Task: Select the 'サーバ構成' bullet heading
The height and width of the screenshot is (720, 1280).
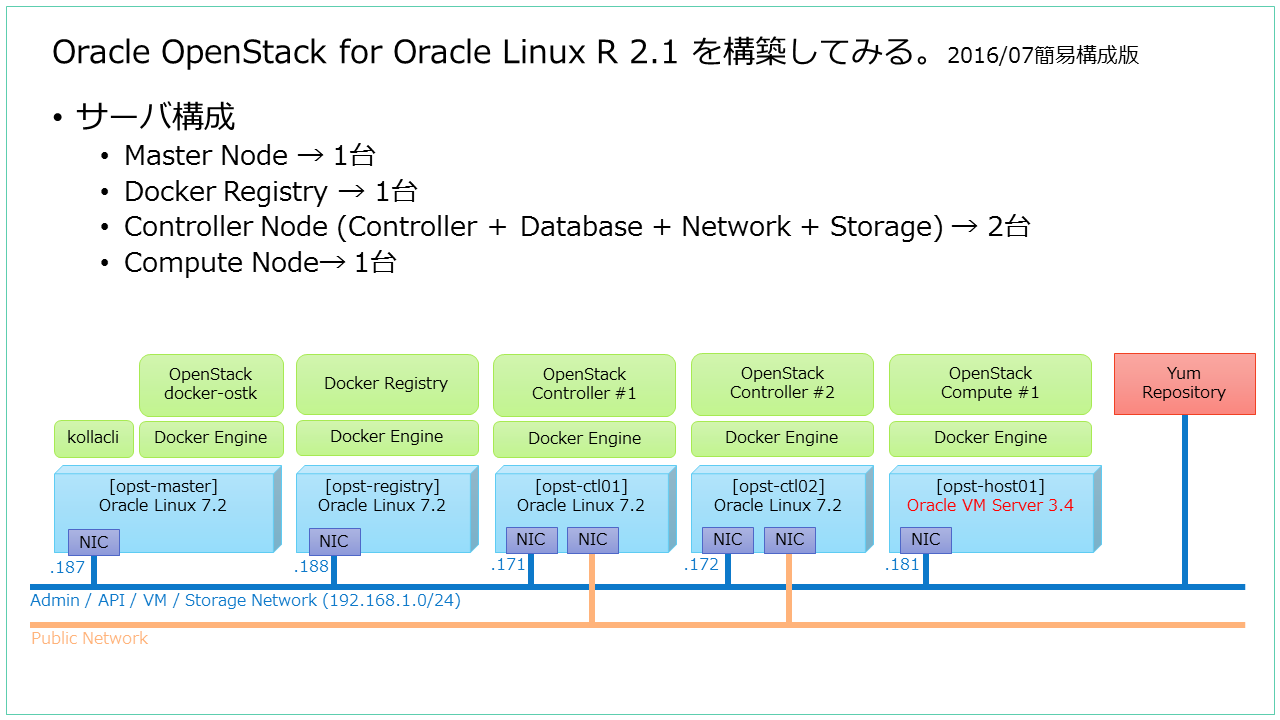Action: coord(155,117)
